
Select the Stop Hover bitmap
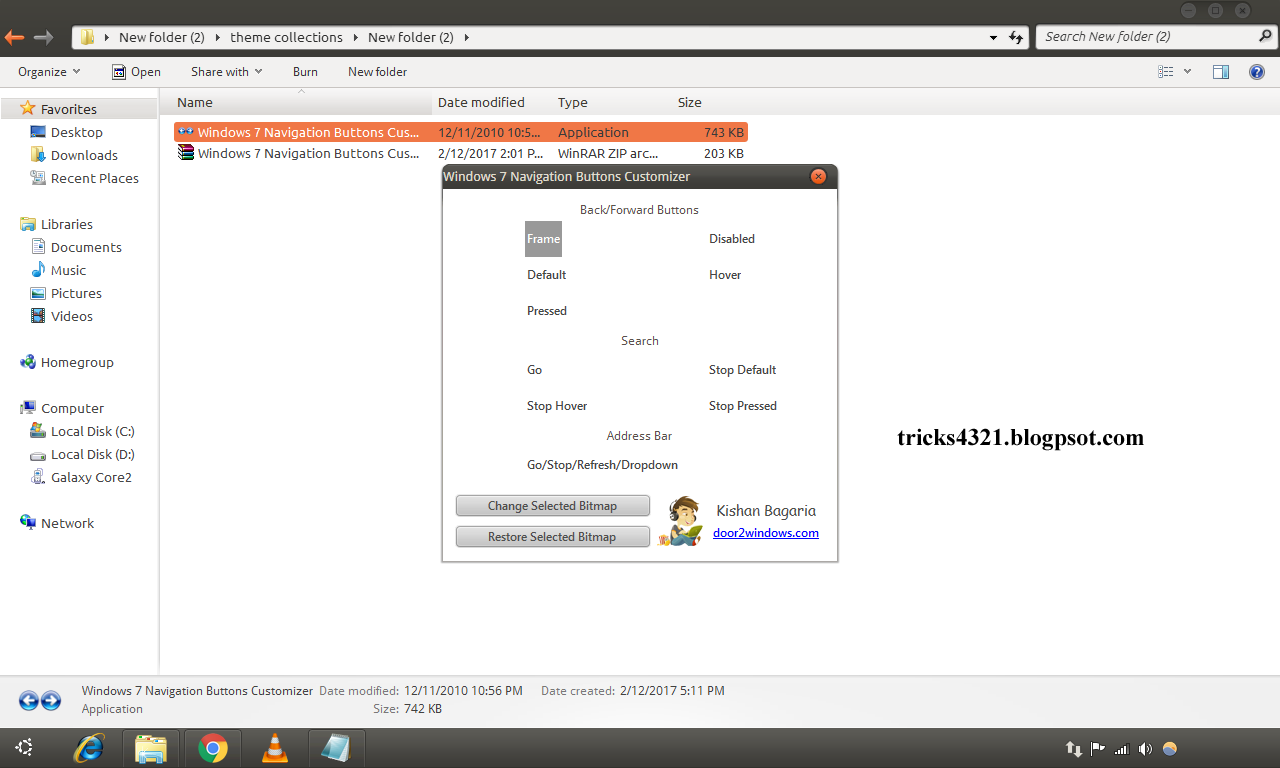(557, 406)
